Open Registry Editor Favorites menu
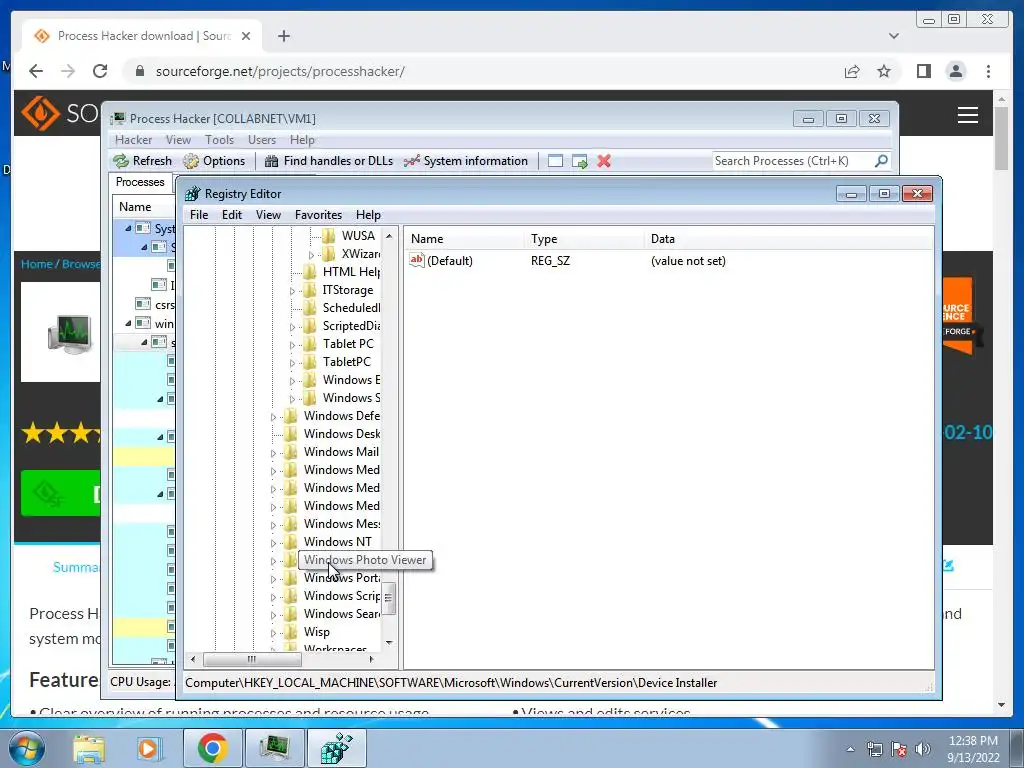The width and height of the screenshot is (1024, 768). [318, 215]
